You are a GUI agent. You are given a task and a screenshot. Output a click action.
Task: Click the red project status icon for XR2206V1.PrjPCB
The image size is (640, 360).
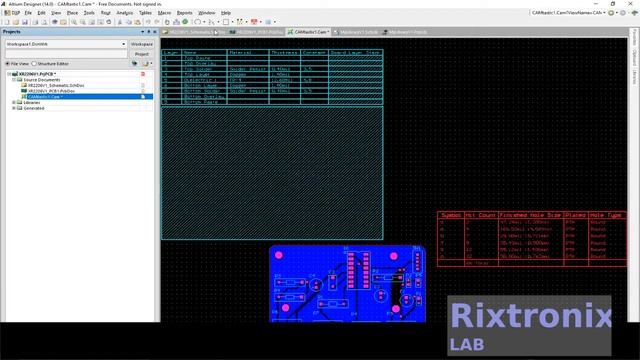point(143,74)
